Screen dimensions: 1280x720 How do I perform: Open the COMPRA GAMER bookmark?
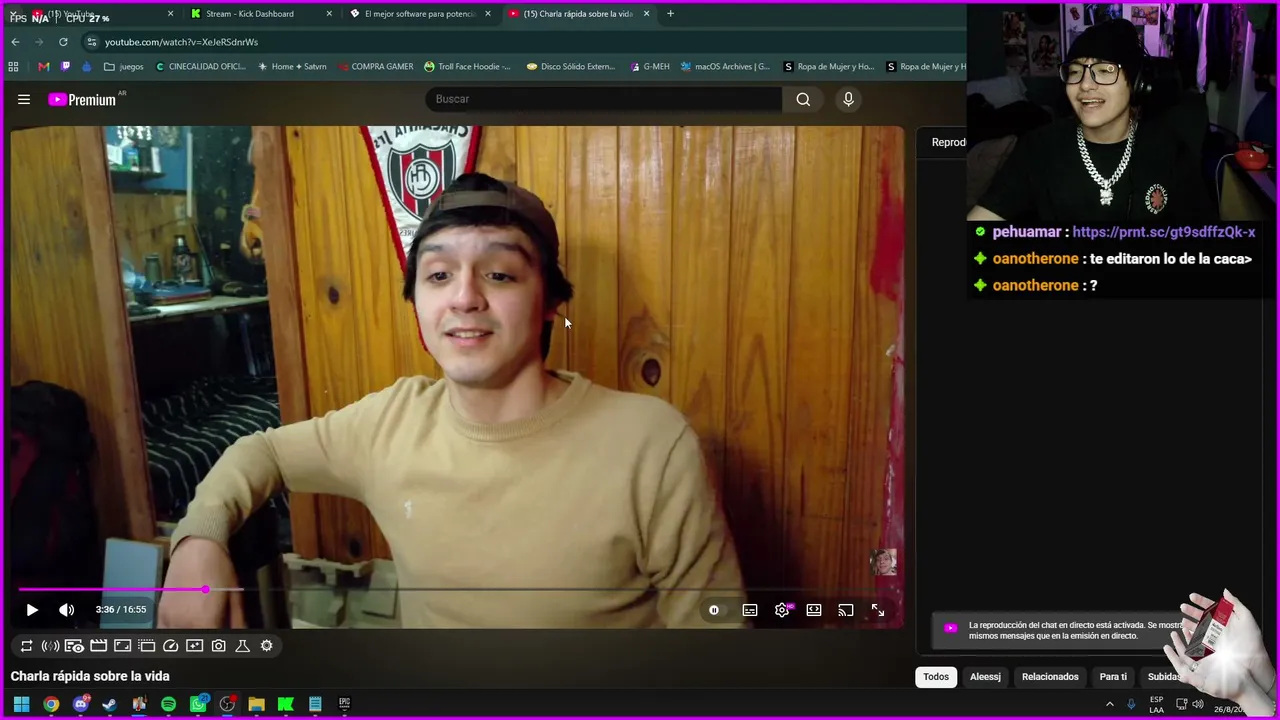(x=375, y=67)
